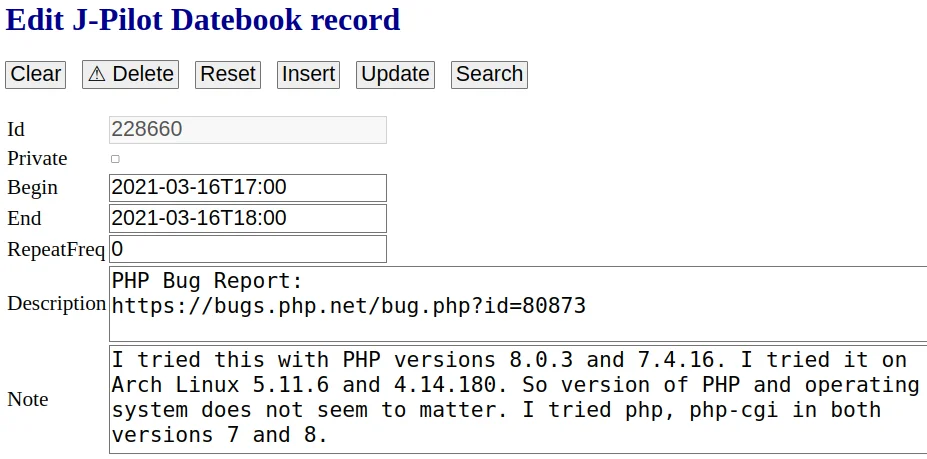This screenshot has height=459, width=927.
Task: Click the Begin field label
Action: point(33,188)
